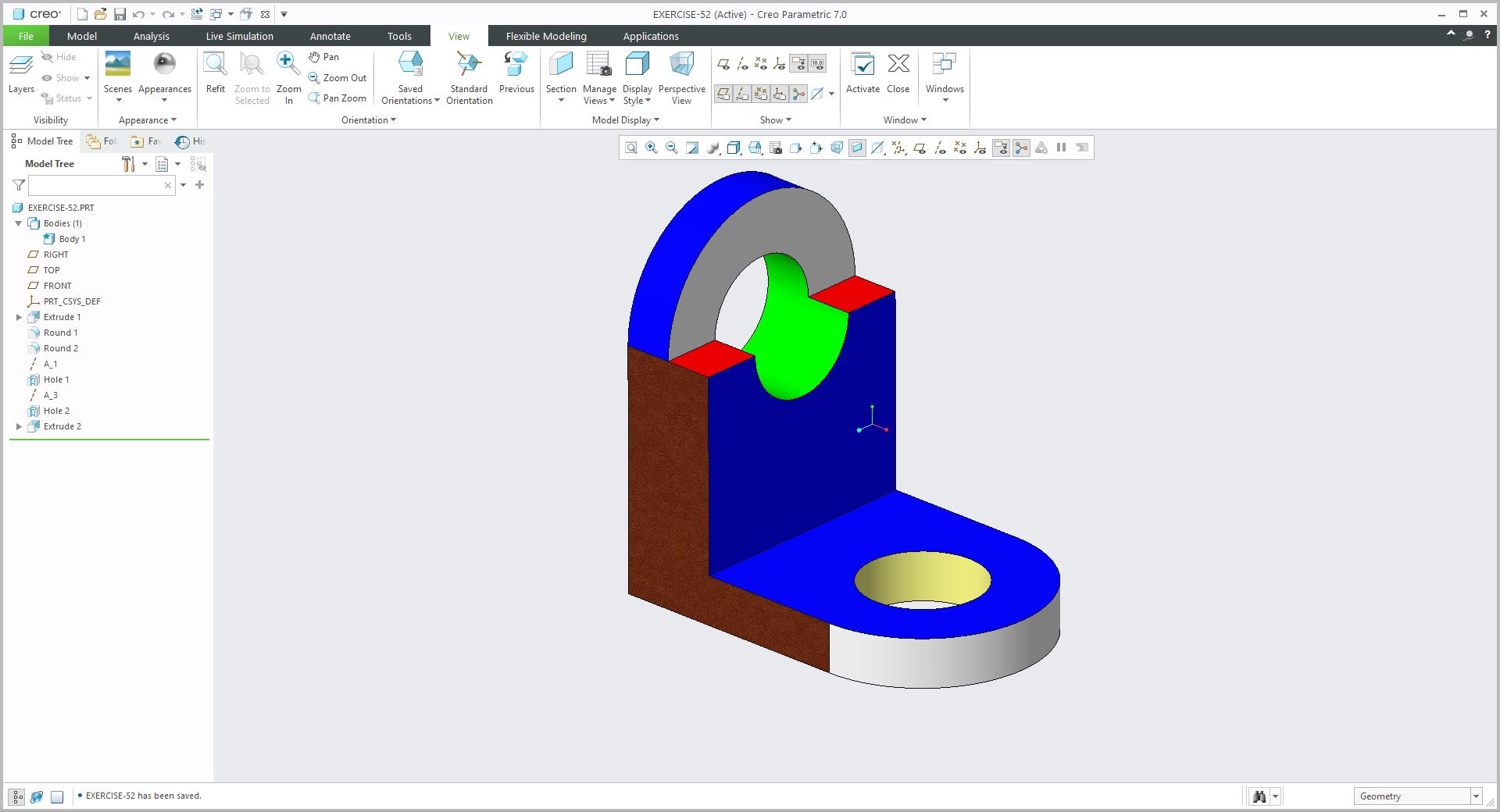Image resolution: width=1500 pixels, height=812 pixels.
Task: Choose Zoom Out in Orientation group
Action: click(337, 78)
